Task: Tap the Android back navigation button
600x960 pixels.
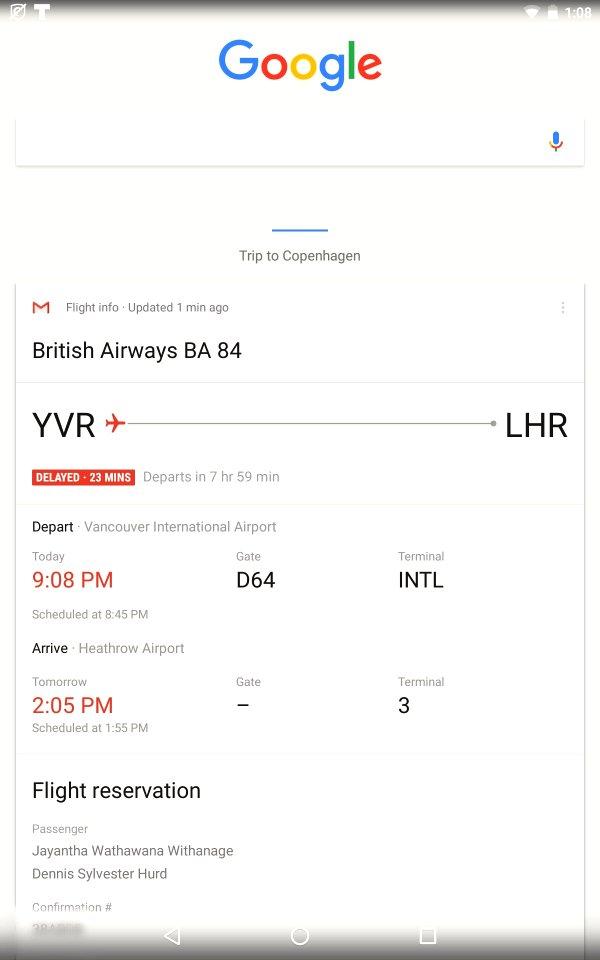Action: pyautogui.click(x=173, y=936)
